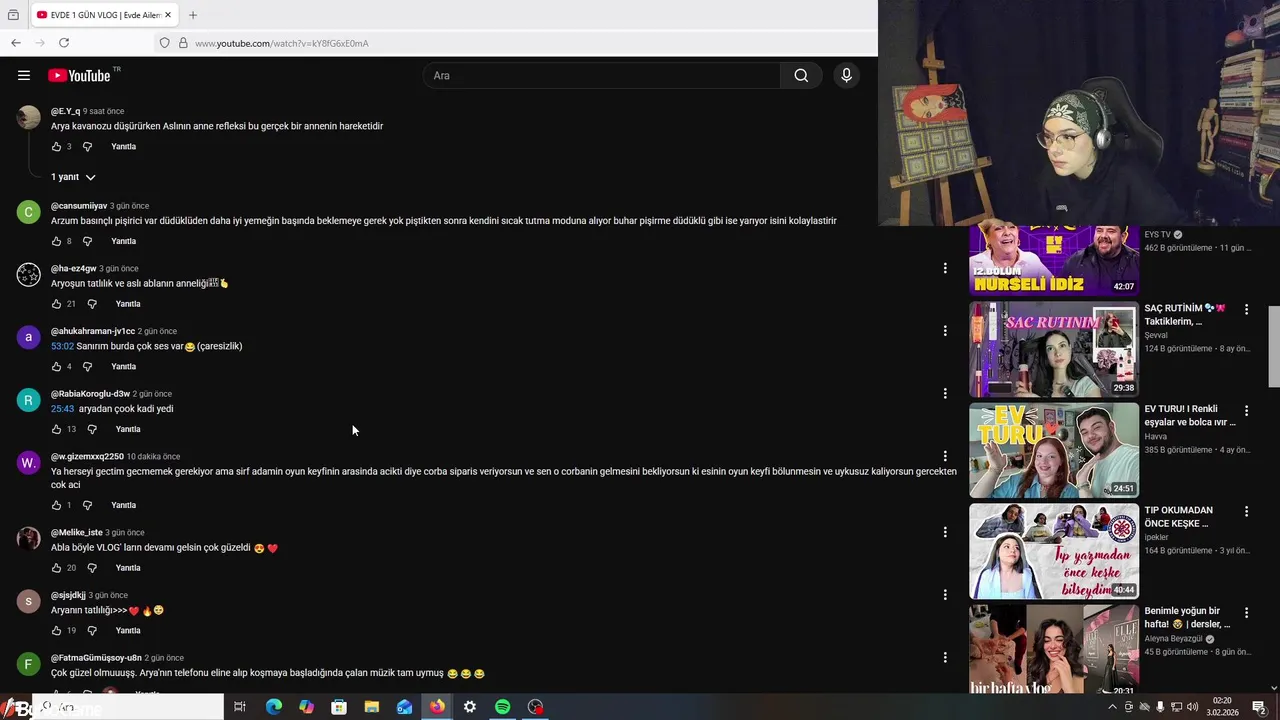Open @w.gizemxxq2250's channel link
1280x720 pixels.
[x=87, y=456]
